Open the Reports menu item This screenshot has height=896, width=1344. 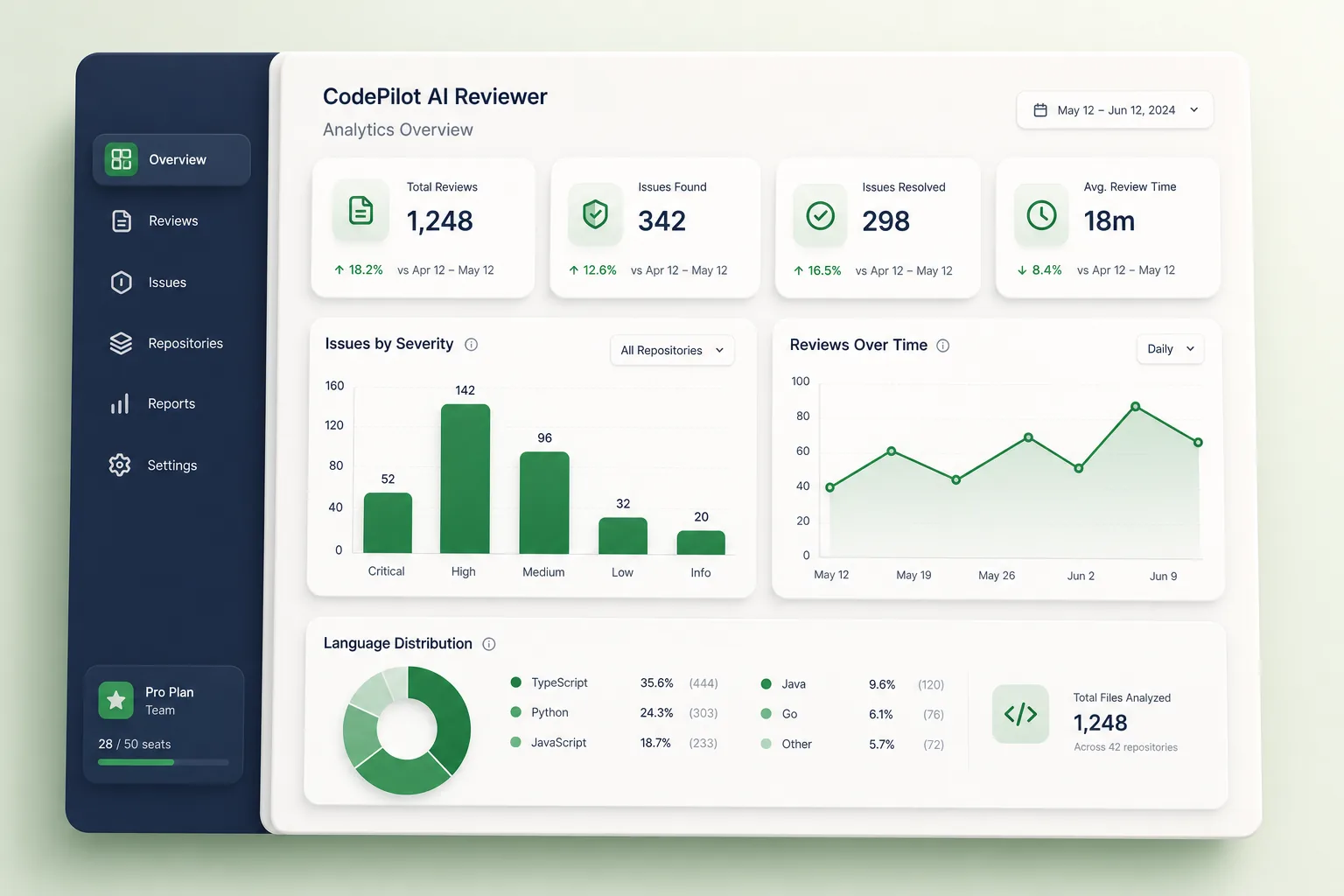[x=171, y=403]
